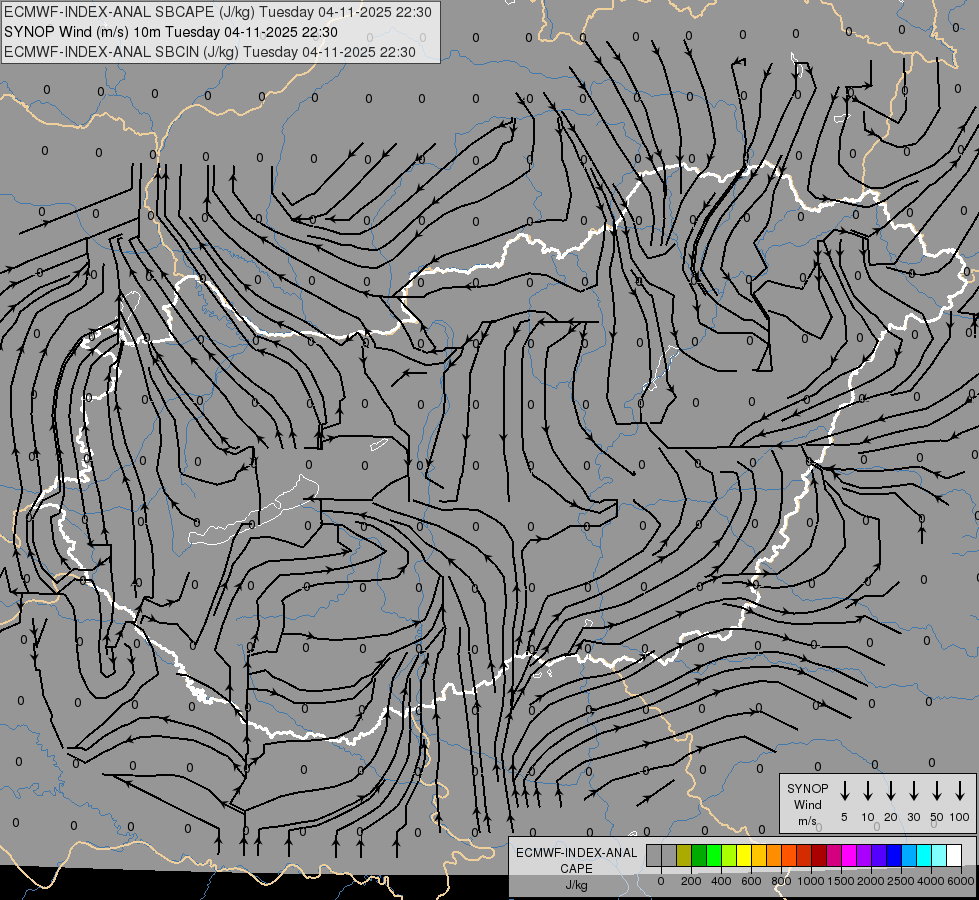The height and width of the screenshot is (900, 979).
Task: Click the SYNOP label in wind legend
Action: pyautogui.click(x=807, y=788)
